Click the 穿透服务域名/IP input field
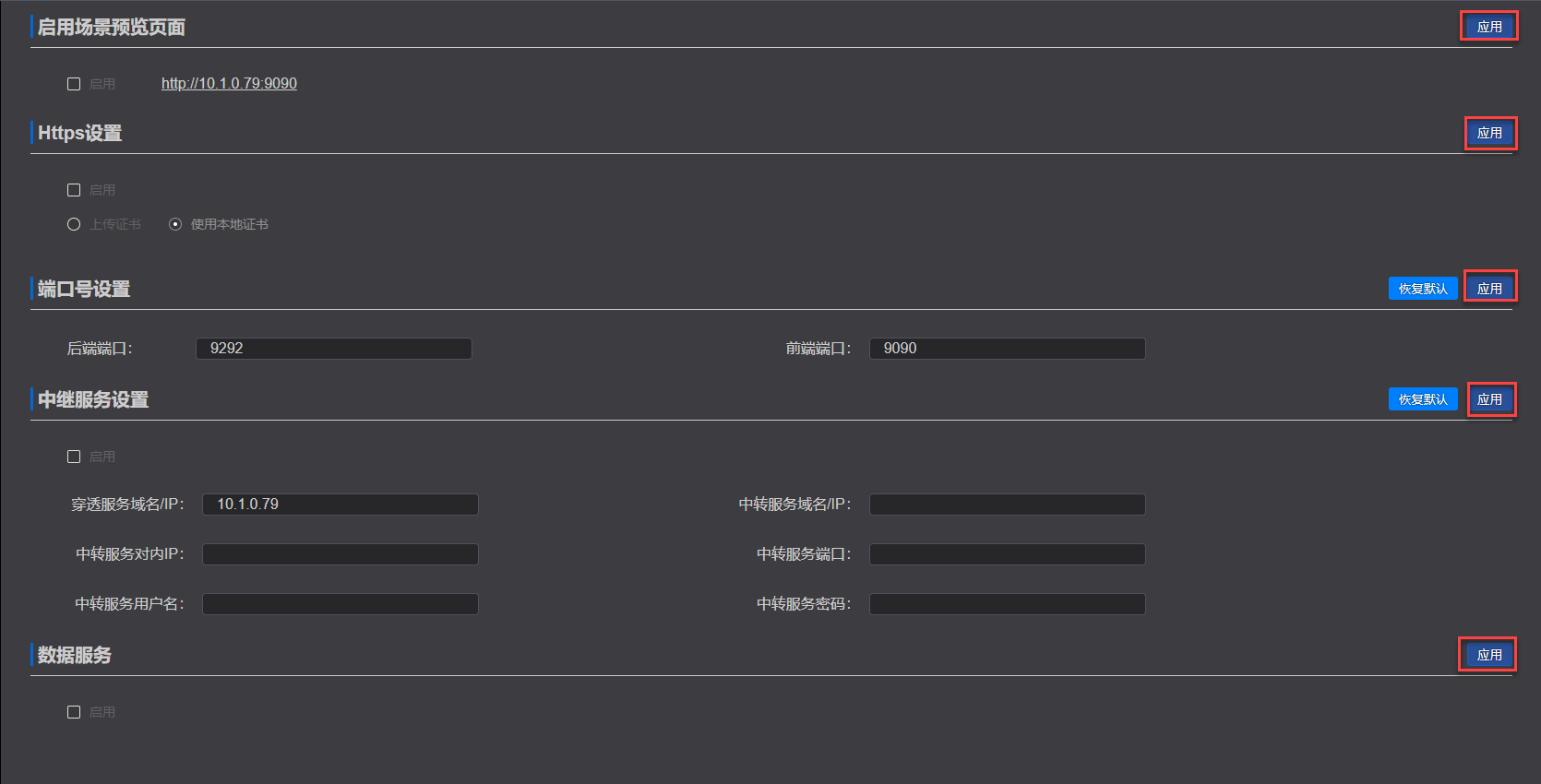Image resolution: width=1541 pixels, height=784 pixels. tap(340, 505)
